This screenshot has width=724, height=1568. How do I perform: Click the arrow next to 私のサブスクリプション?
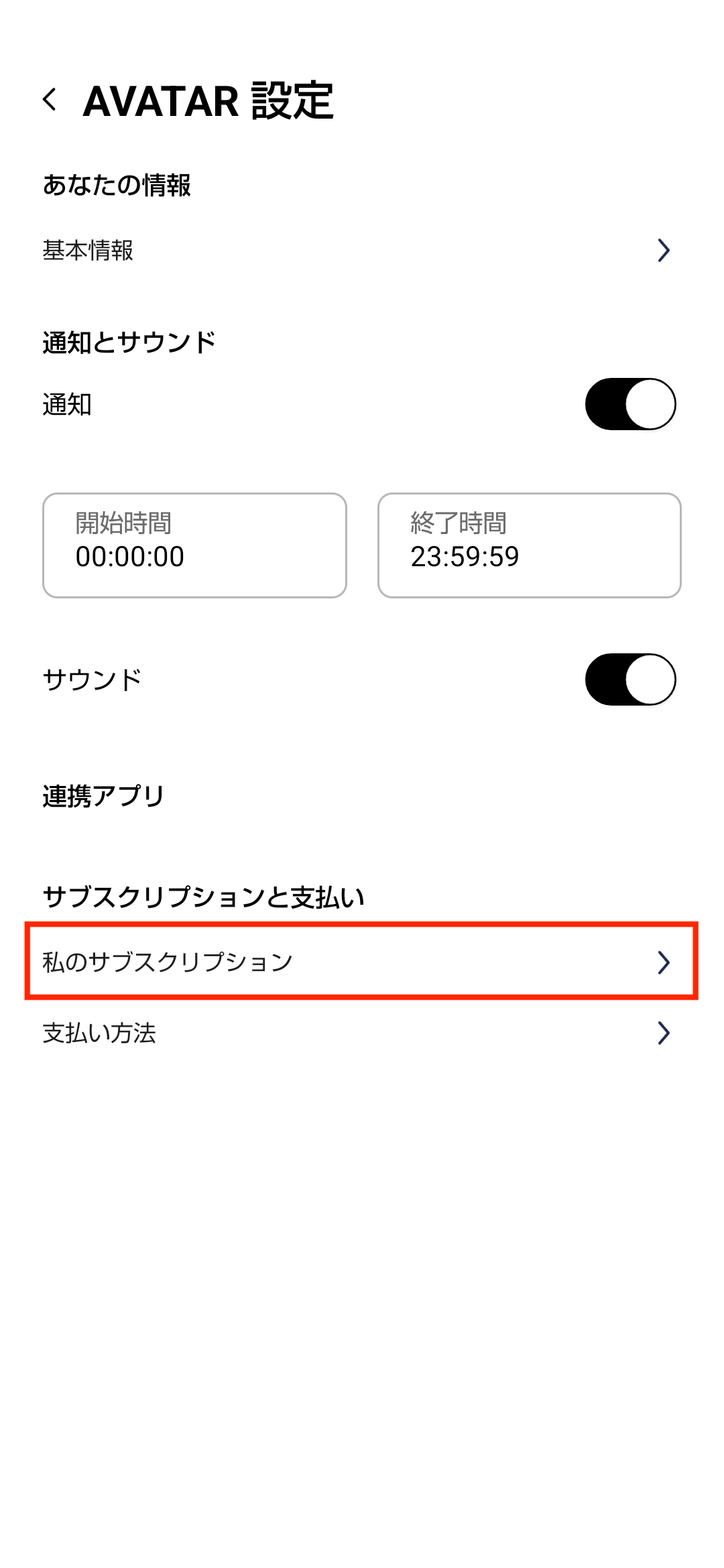pos(663,962)
